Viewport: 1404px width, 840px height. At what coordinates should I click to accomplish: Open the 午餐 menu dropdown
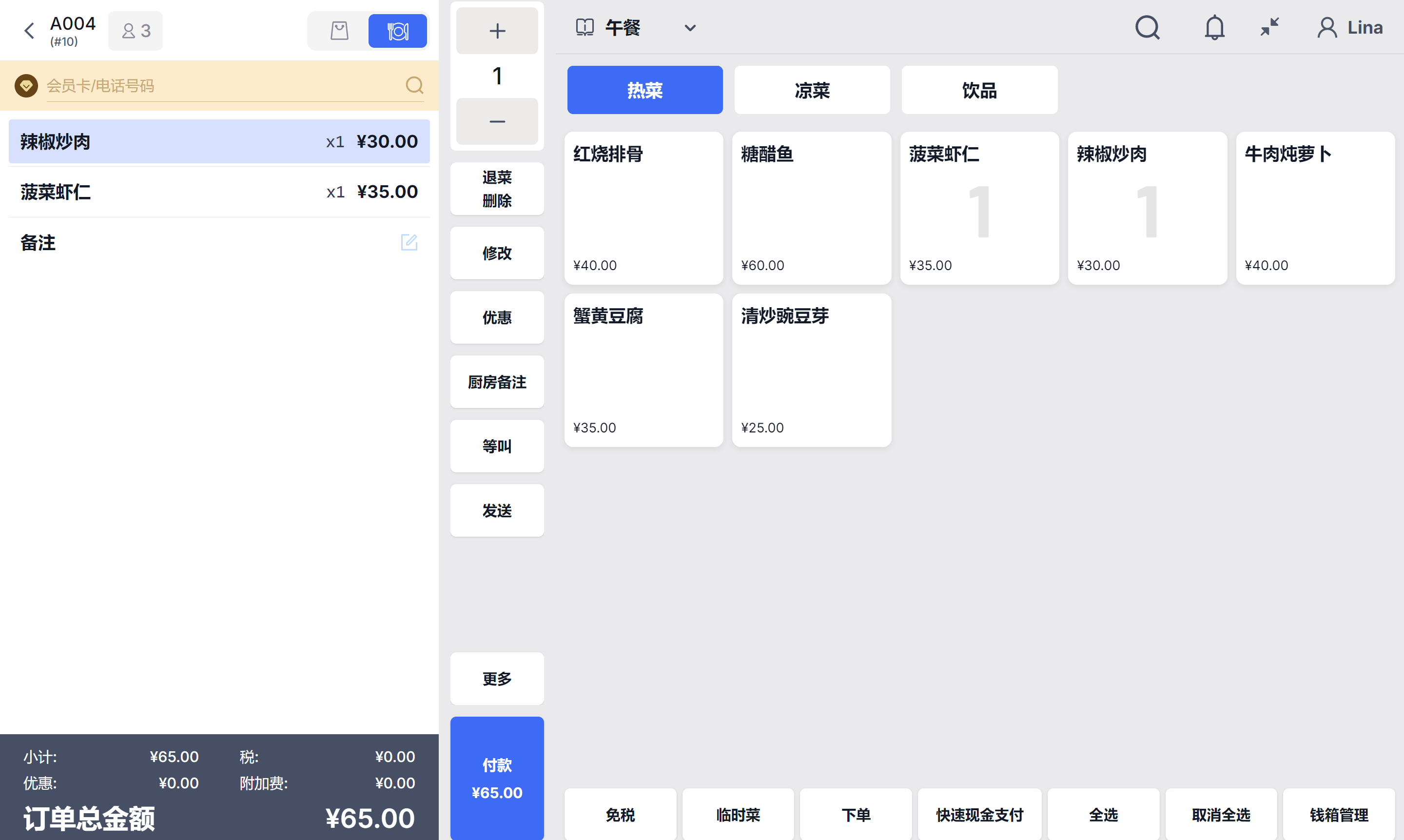tap(636, 28)
